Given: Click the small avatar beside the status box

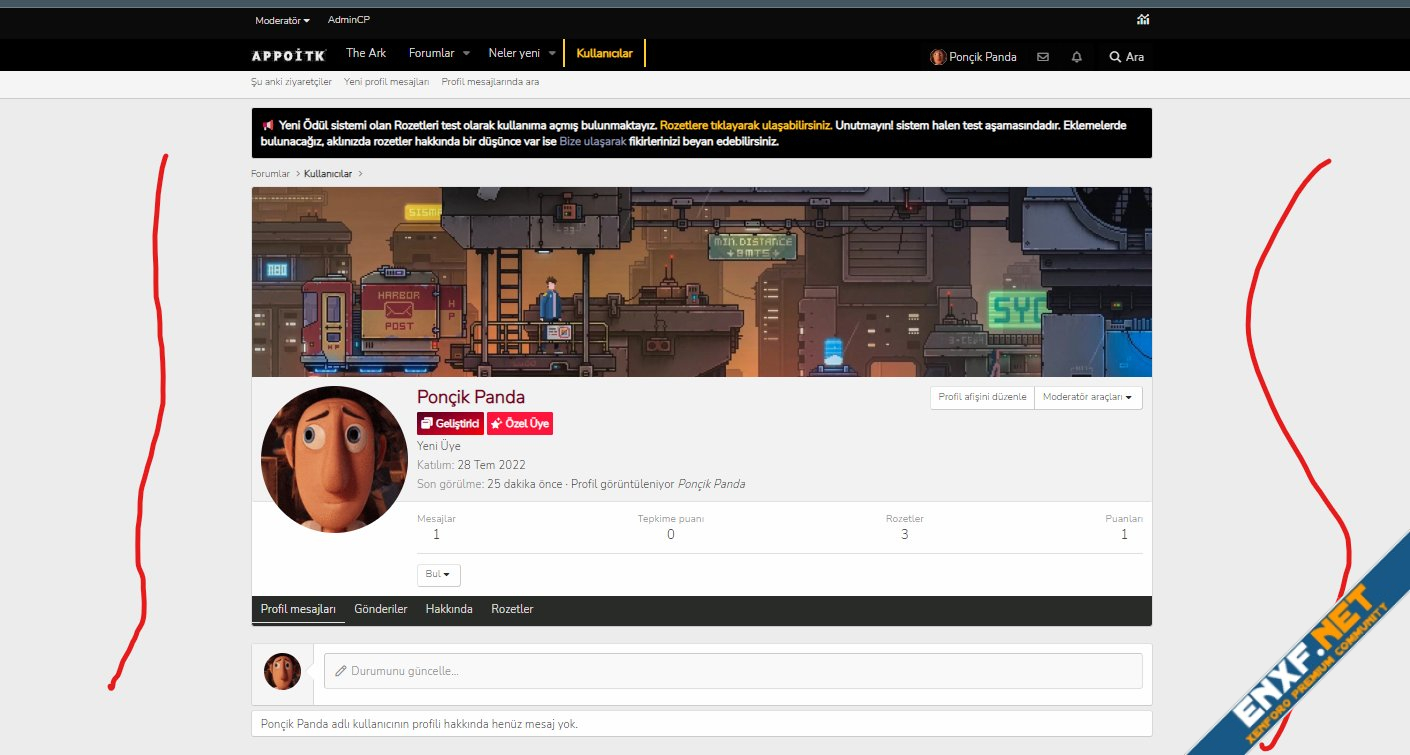Looking at the screenshot, I should (282, 672).
